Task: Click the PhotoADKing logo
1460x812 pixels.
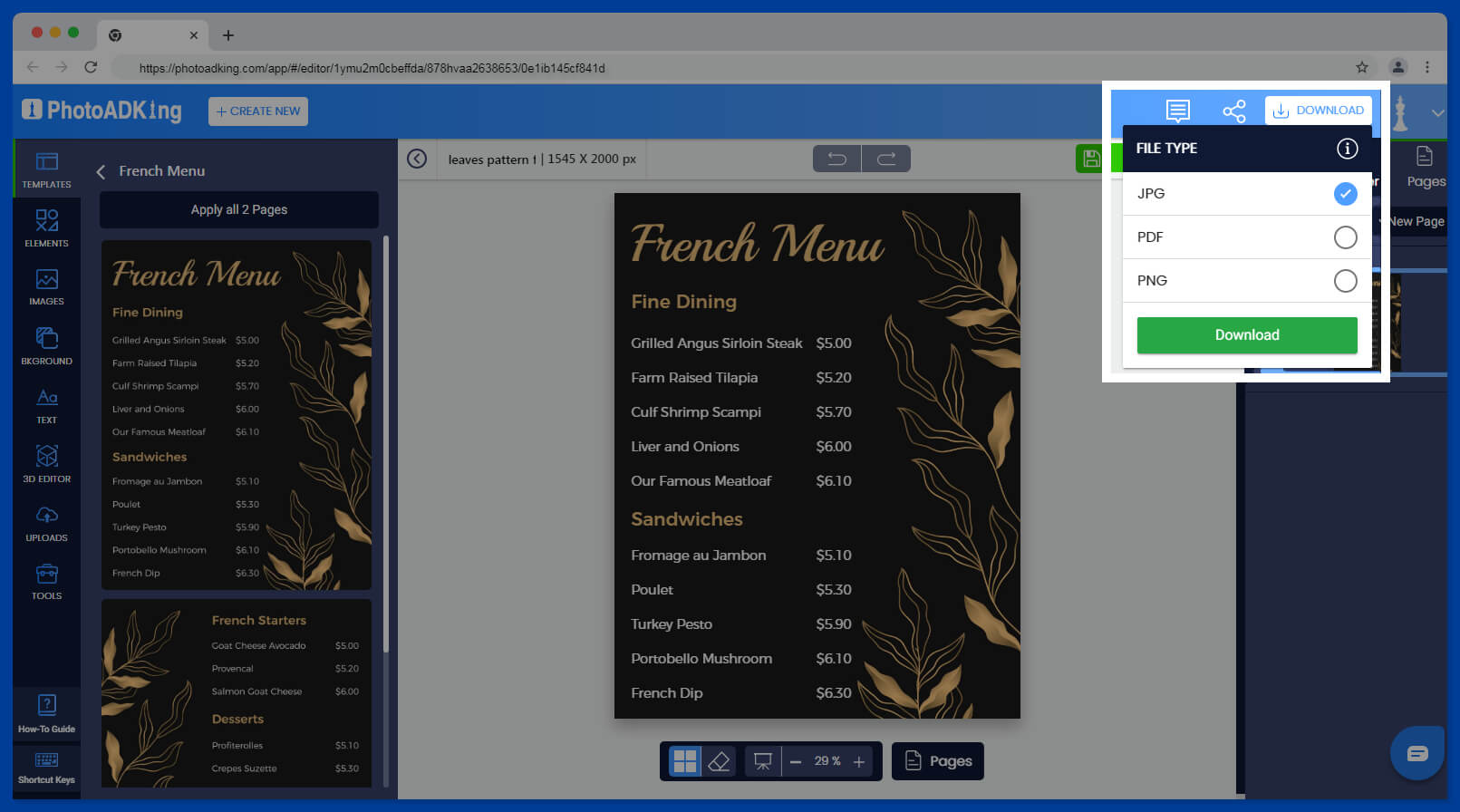Action: (x=102, y=111)
